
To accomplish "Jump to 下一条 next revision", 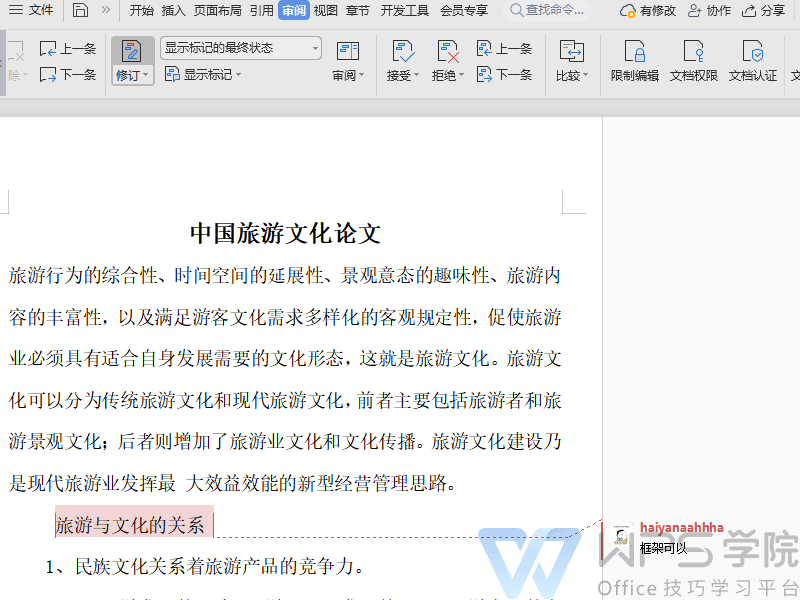I will click(506, 75).
